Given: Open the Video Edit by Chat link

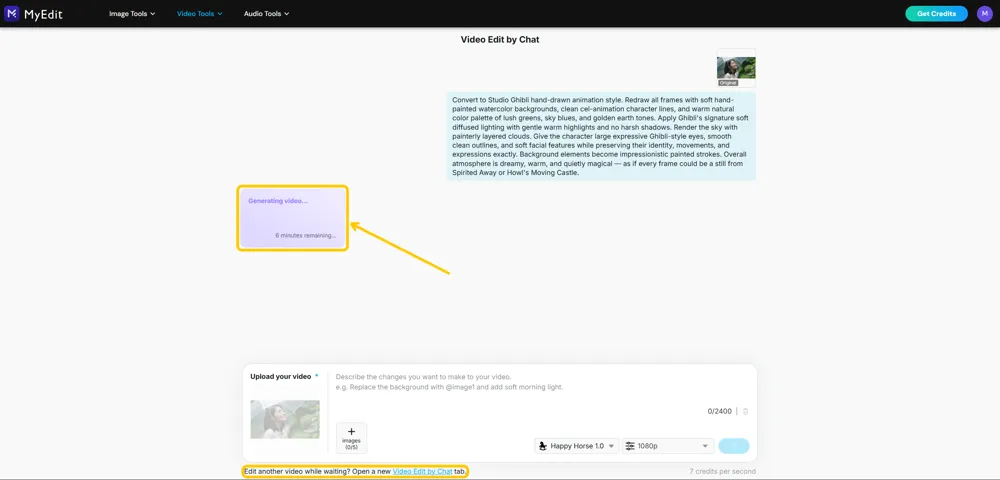Looking at the screenshot, I should pos(422,471).
